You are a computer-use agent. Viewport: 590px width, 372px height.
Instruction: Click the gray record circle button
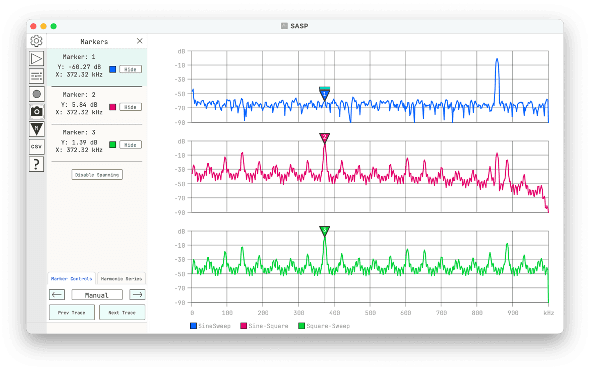pyautogui.click(x=36, y=94)
